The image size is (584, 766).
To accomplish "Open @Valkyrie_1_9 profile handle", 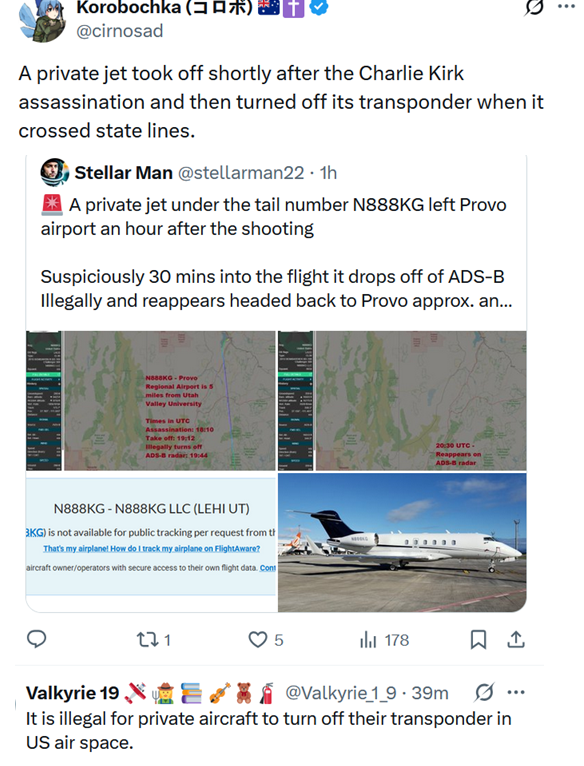I will [342, 693].
